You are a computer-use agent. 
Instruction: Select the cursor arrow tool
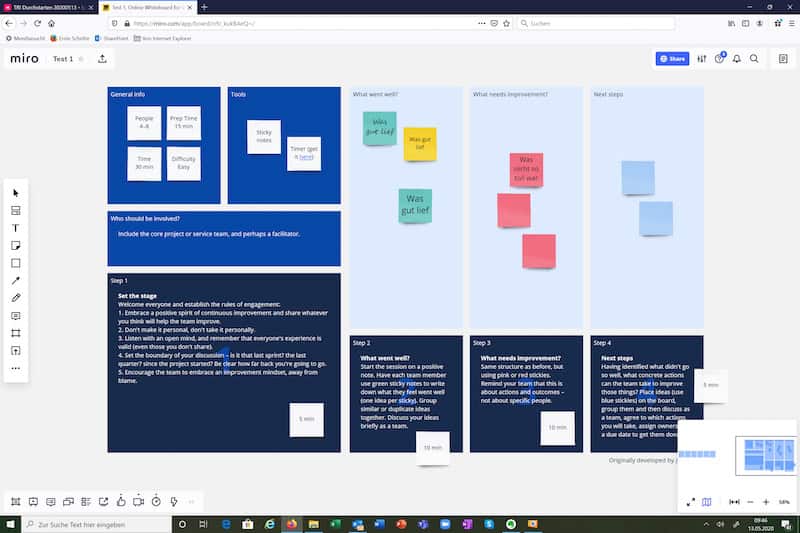16,193
